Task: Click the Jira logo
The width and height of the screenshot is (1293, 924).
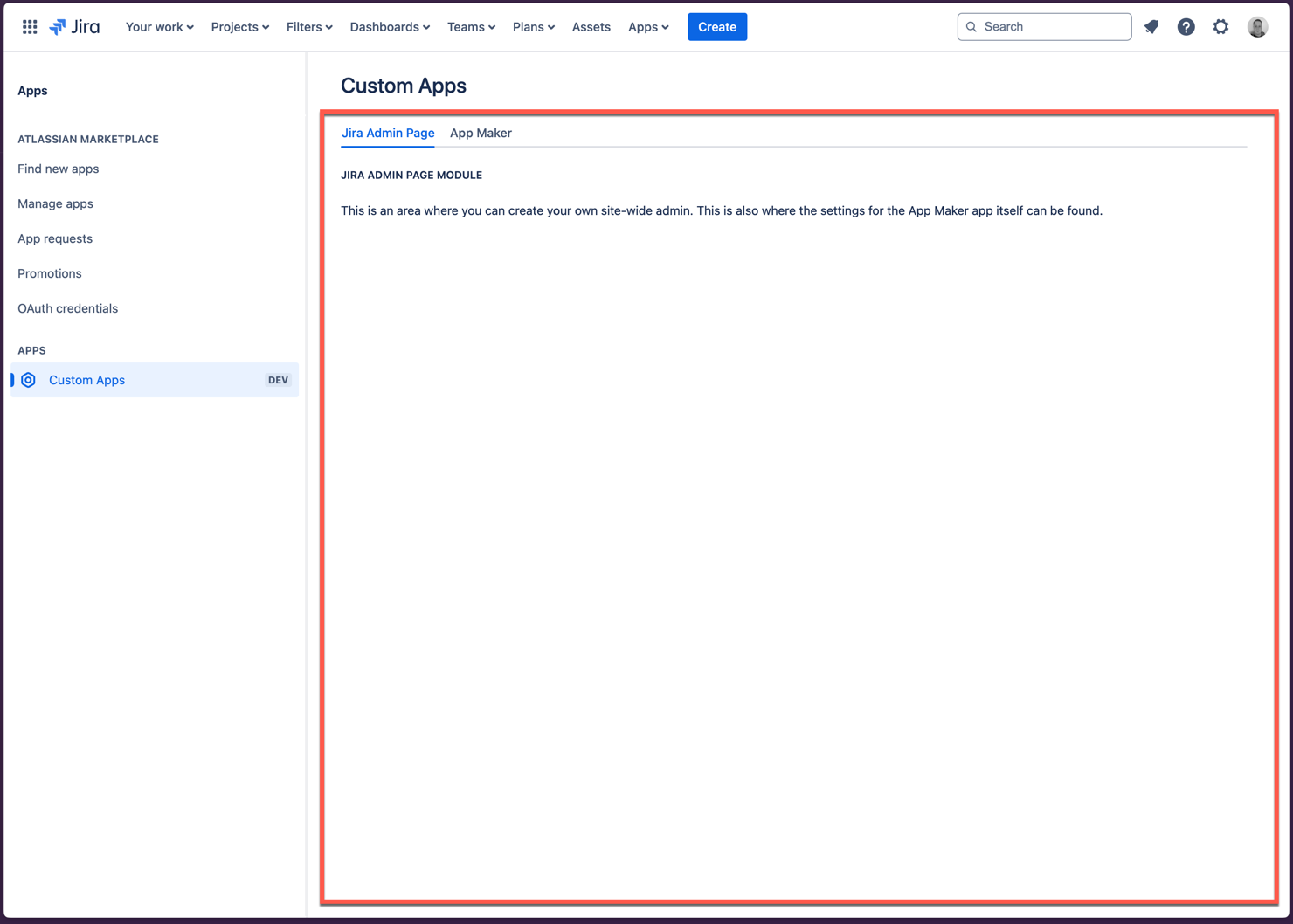Action: coord(75,27)
